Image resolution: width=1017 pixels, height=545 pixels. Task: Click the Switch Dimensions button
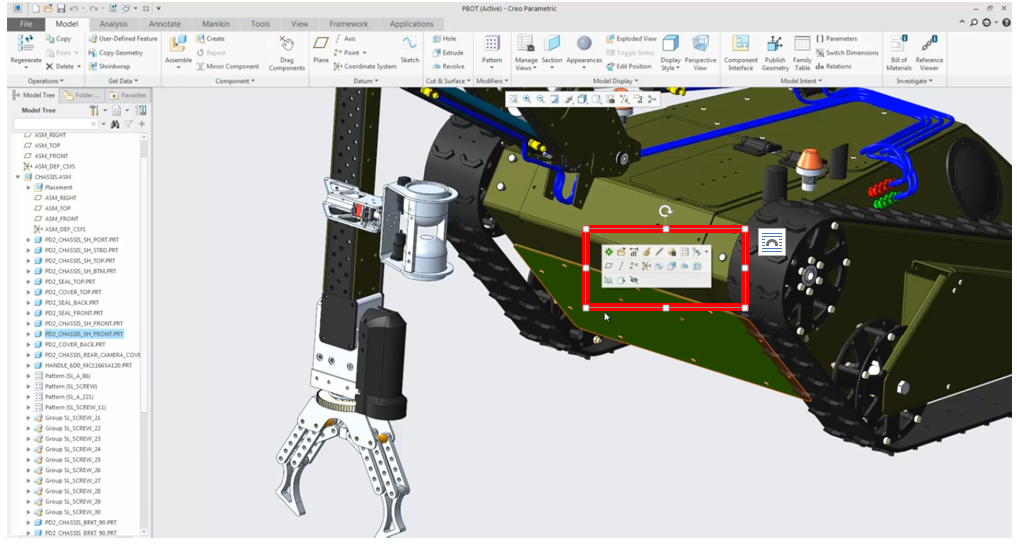[x=847, y=52]
